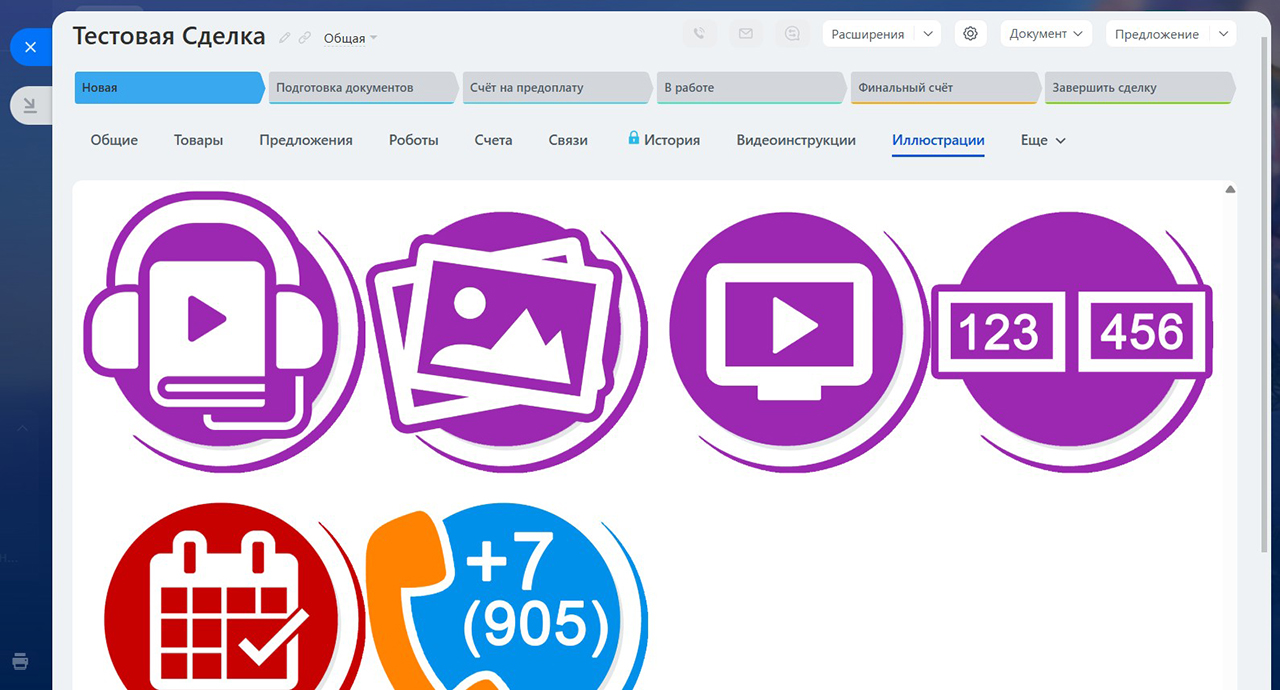This screenshot has height=690, width=1280.
Task: Open settings via the gear icon
Action: point(970,34)
